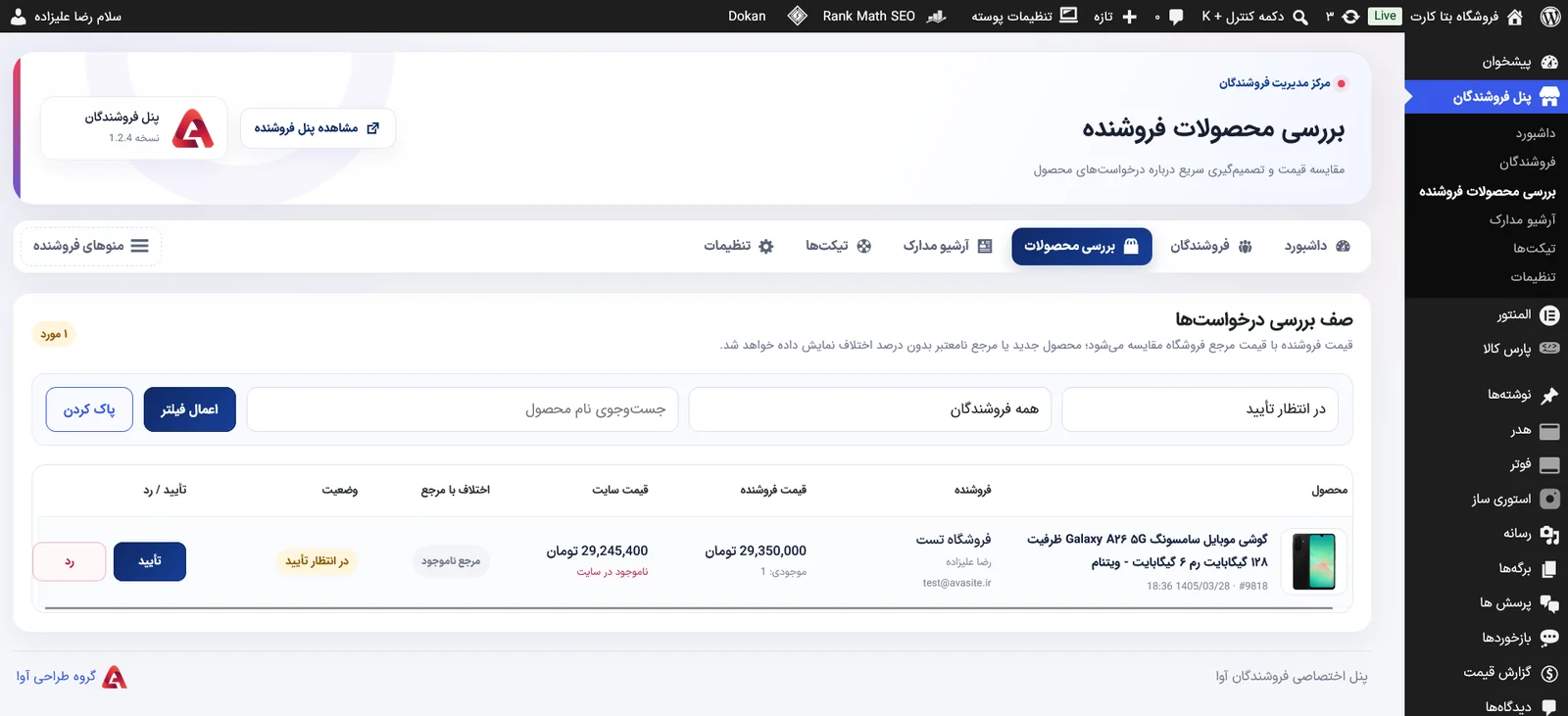1568x716 pixels.
Task: Click the محصول column header
Action: 1330,490
